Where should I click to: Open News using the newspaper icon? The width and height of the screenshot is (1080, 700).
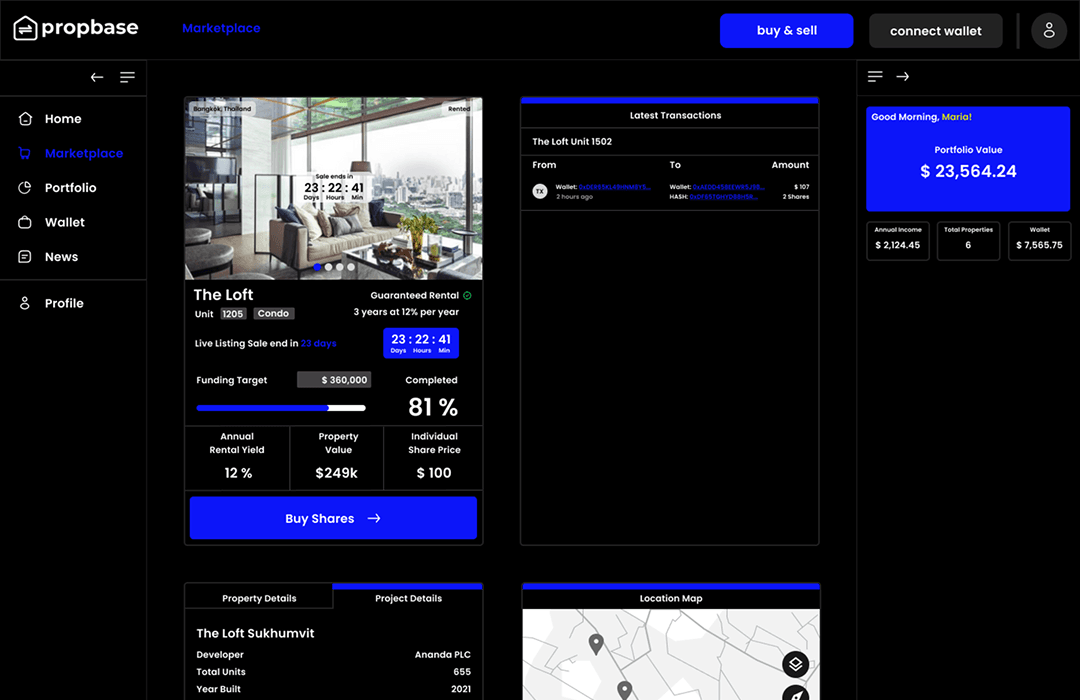pos(26,257)
